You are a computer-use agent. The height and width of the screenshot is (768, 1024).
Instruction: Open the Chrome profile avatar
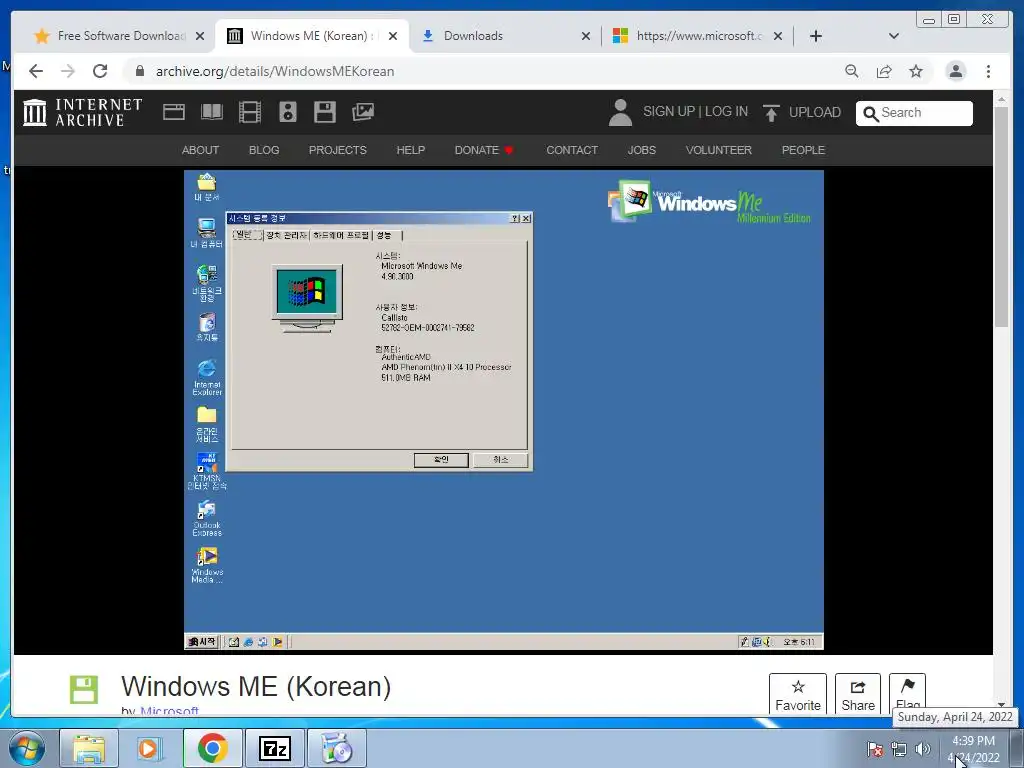pos(955,71)
